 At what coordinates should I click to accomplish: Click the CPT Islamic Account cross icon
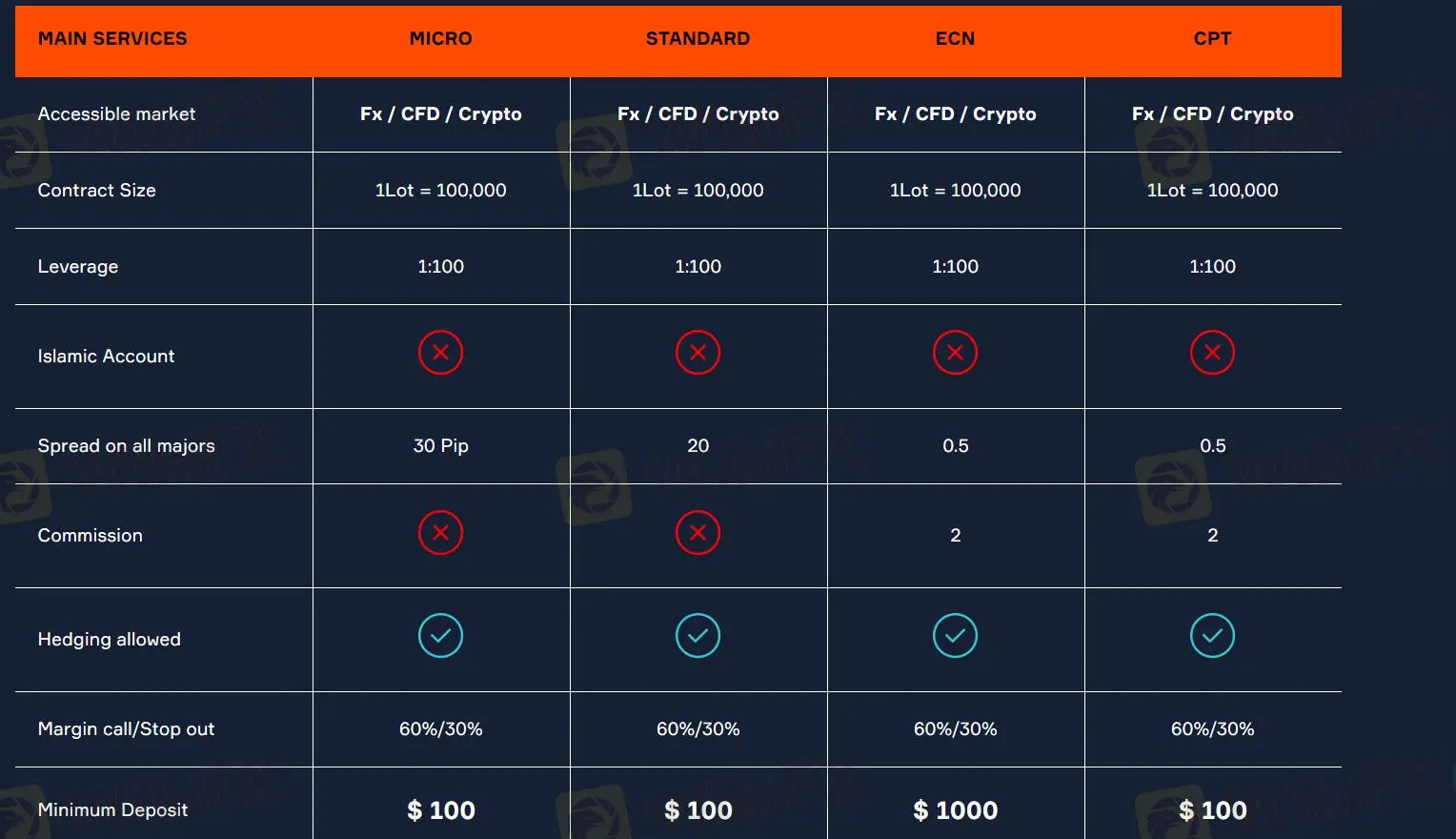coord(1212,353)
